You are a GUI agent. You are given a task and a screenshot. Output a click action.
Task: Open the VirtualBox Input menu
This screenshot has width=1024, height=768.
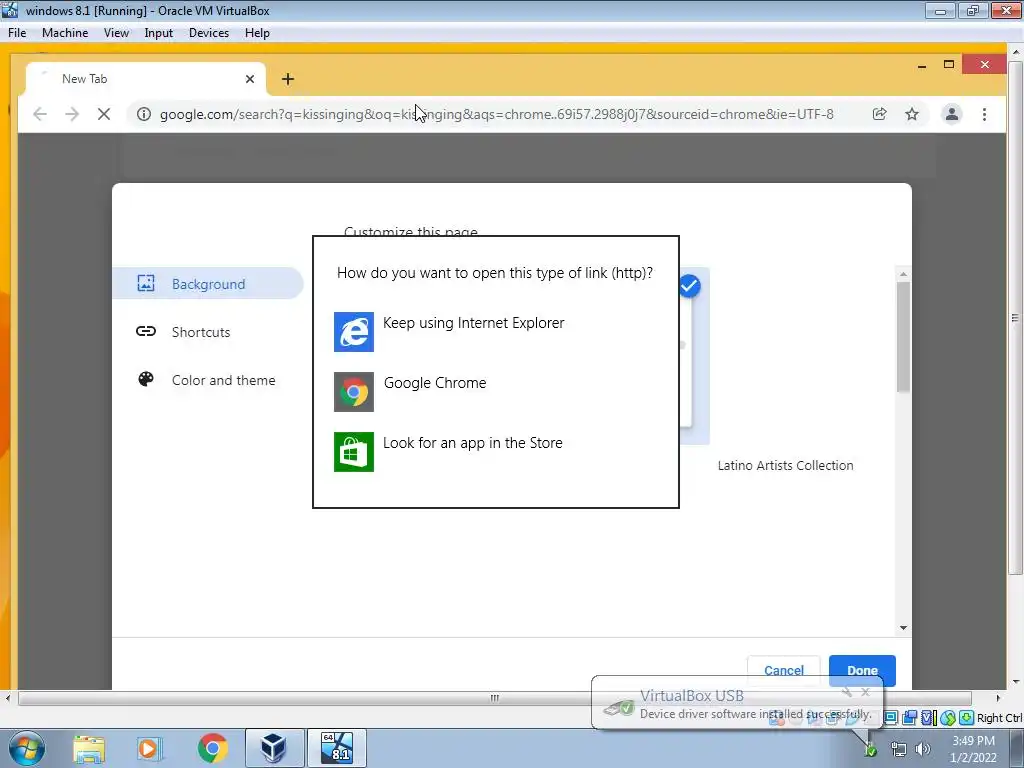tap(159, 33)
